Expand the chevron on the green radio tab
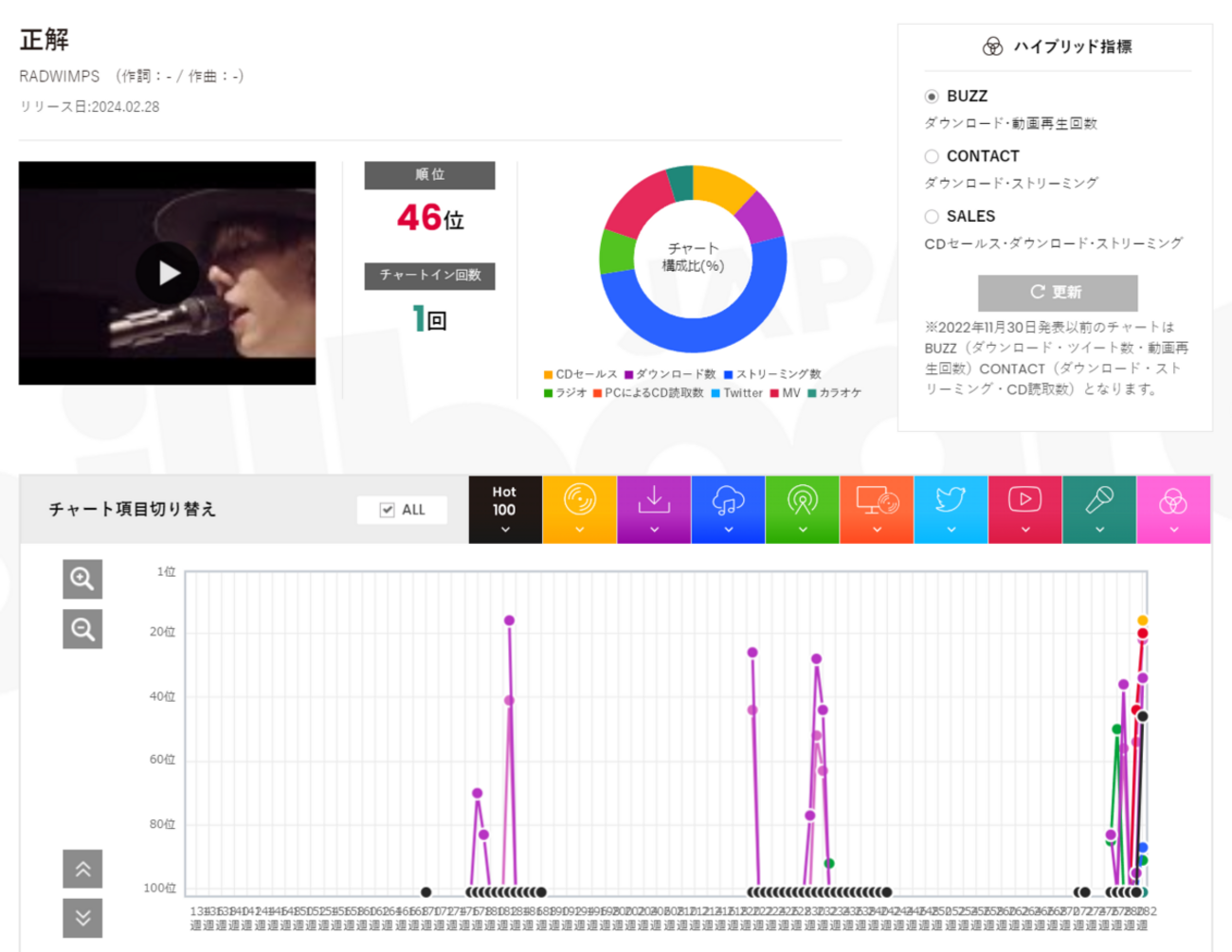The height and width of the screenshot is (952, 1232). (803, 530)
